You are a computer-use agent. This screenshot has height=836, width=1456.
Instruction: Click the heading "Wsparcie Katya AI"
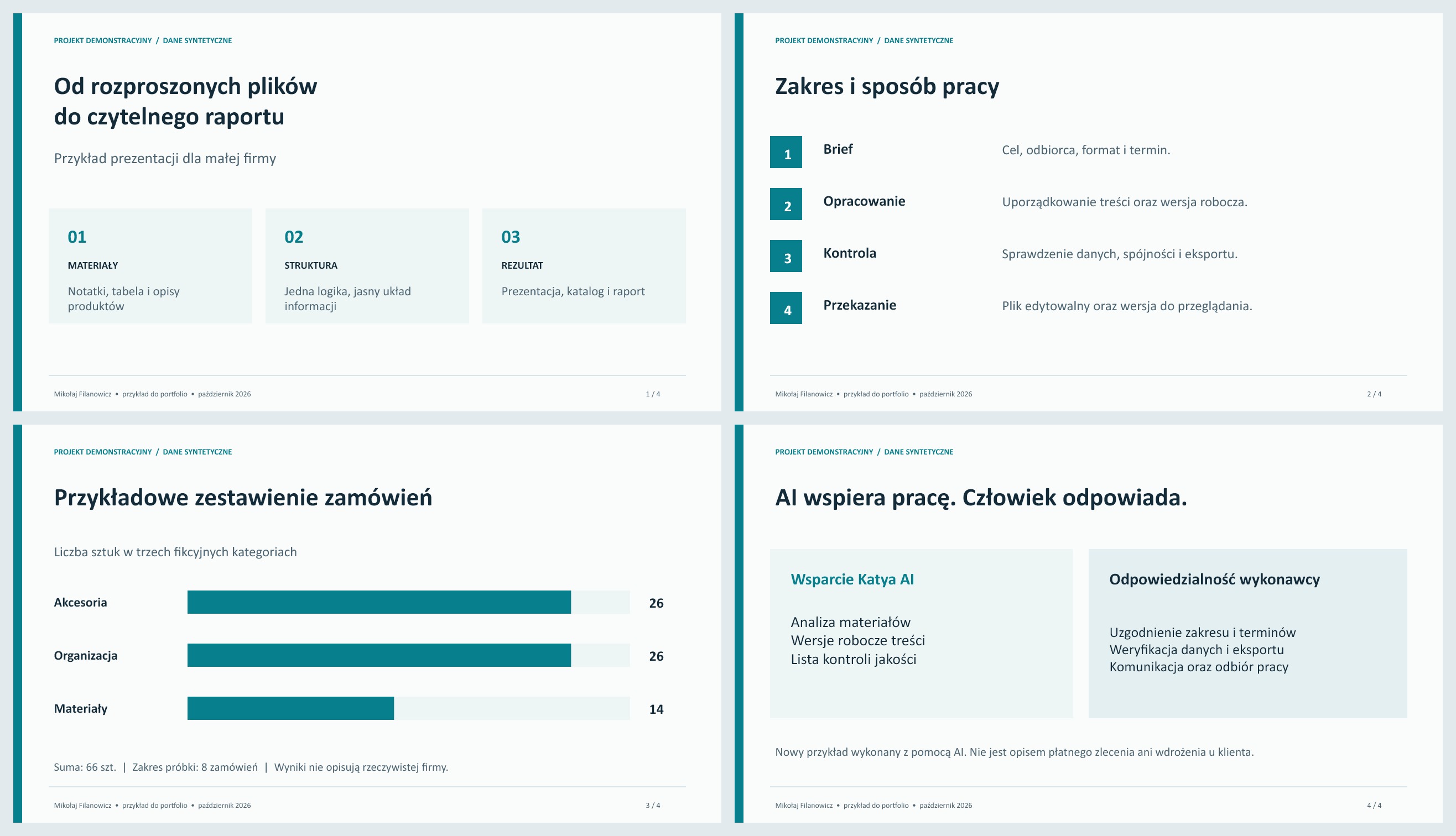coord(852,579)
